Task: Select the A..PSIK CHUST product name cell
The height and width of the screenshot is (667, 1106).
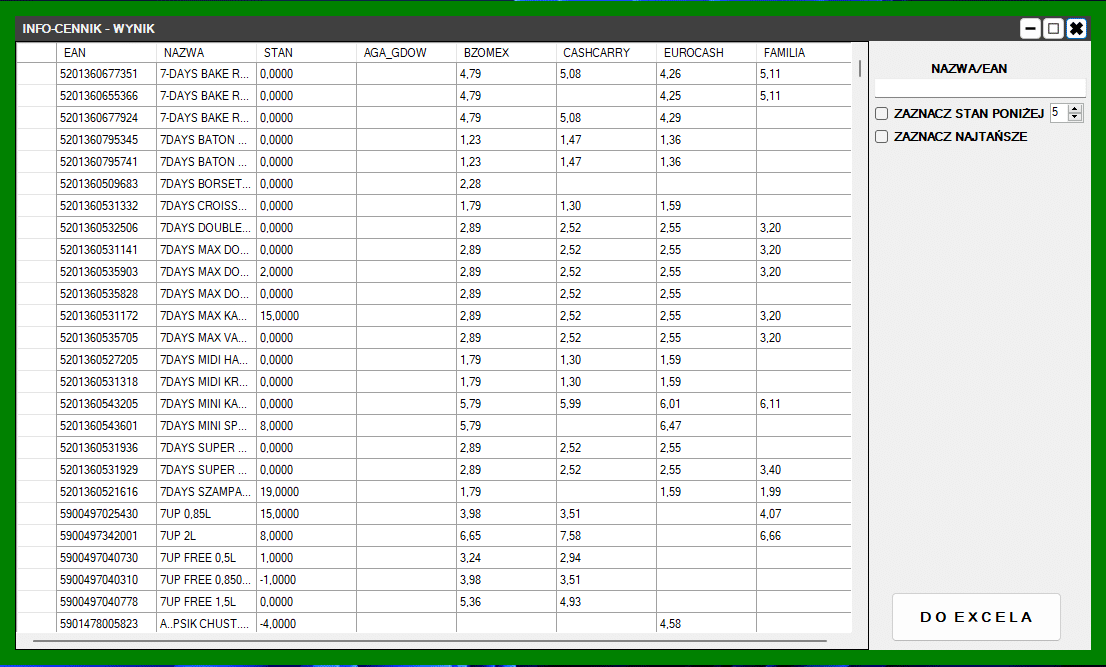Action: (x=206, y=624)
